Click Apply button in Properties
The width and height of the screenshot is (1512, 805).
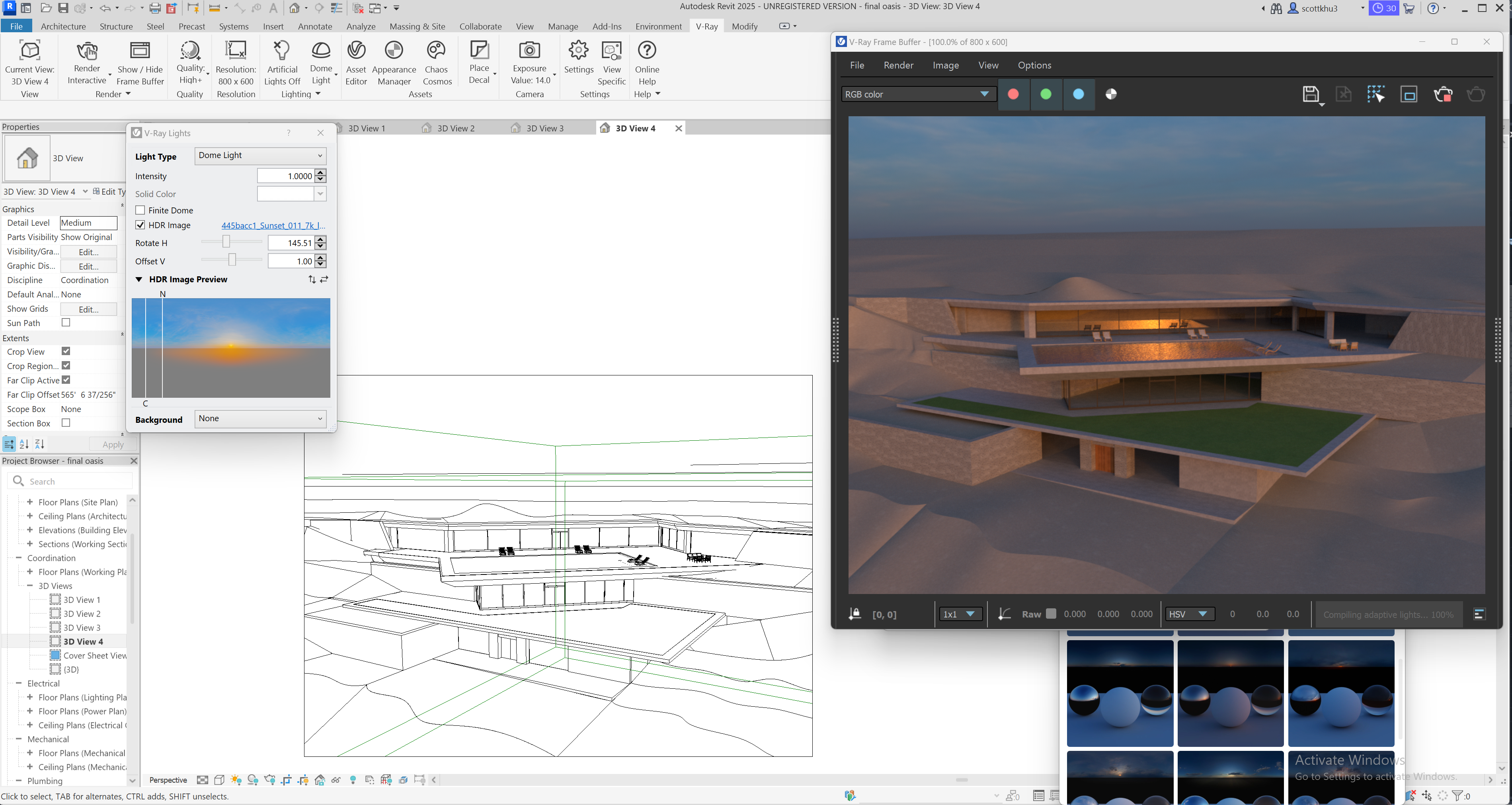pos(113,444)
